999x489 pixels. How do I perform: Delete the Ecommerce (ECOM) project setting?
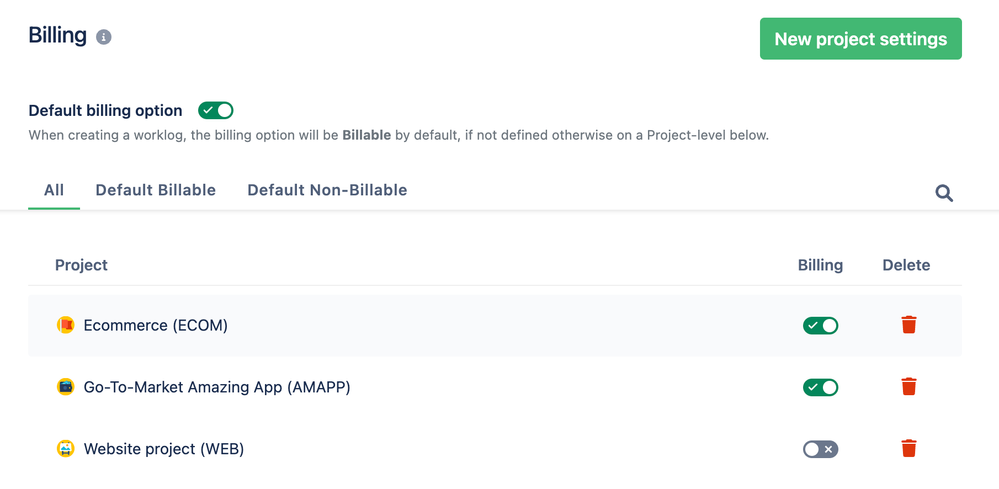point(909,325)
